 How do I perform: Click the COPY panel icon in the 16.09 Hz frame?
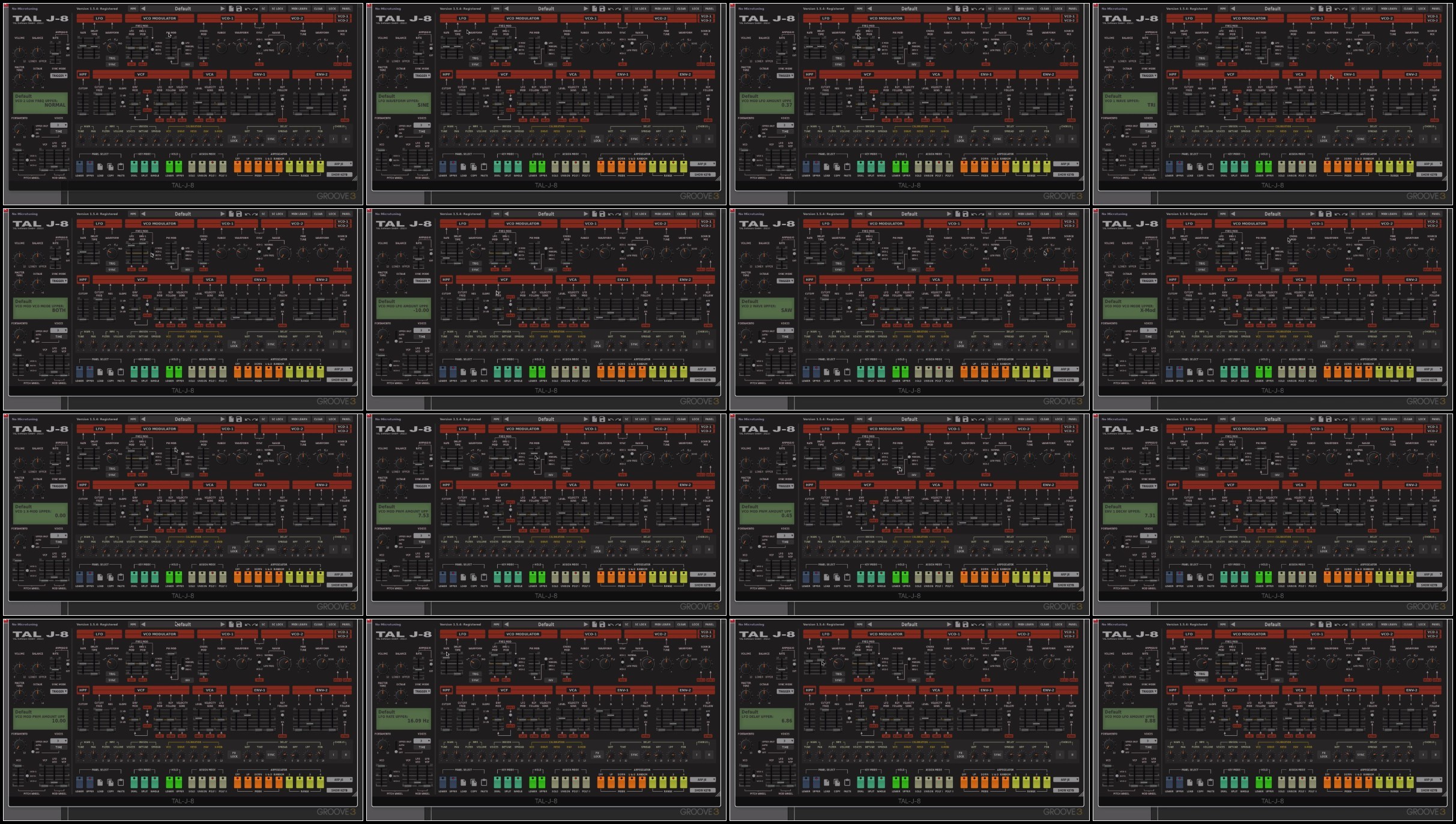(474, 783)
